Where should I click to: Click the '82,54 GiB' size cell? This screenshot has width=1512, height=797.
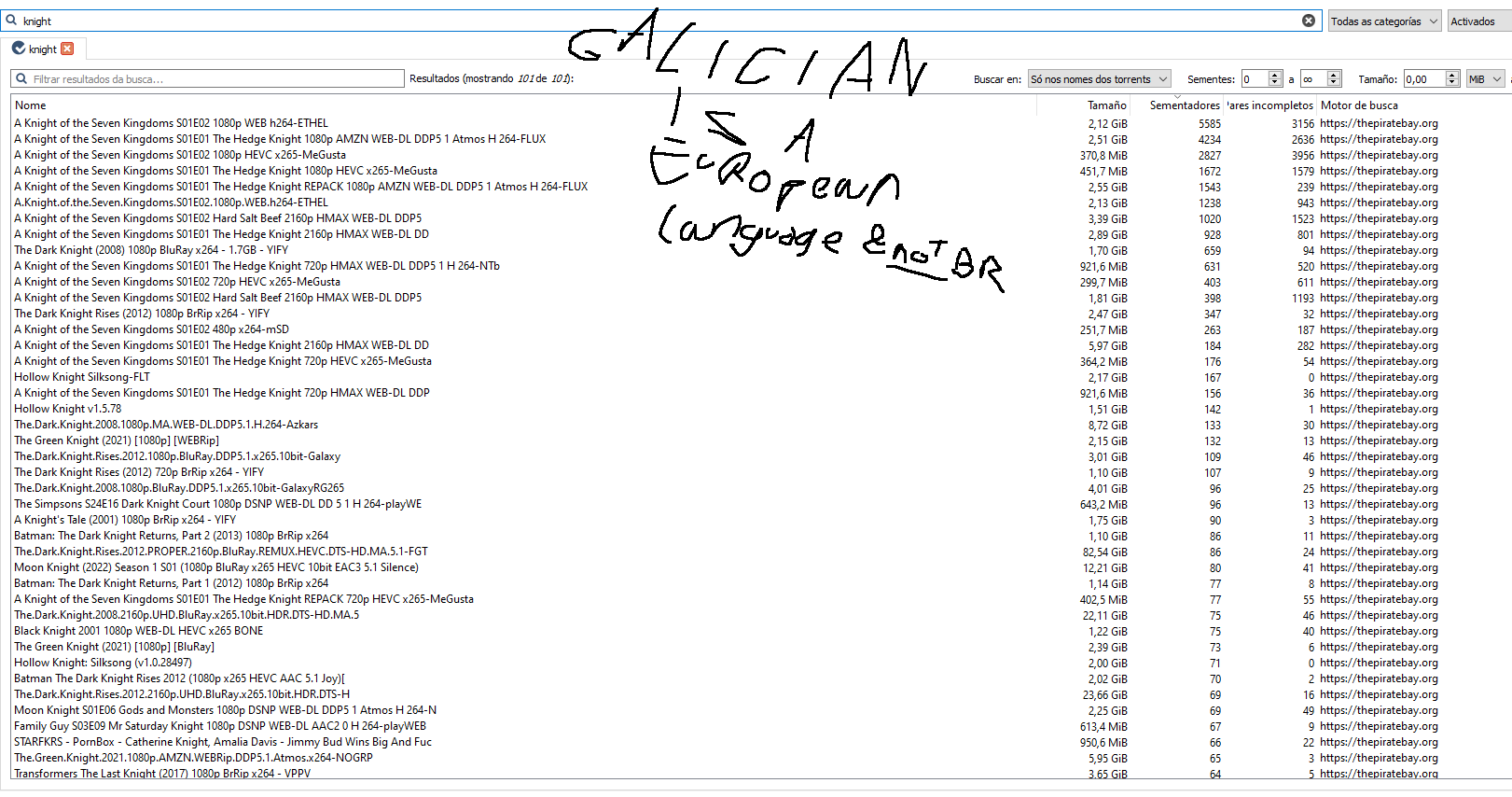[x=1104, y=552]
